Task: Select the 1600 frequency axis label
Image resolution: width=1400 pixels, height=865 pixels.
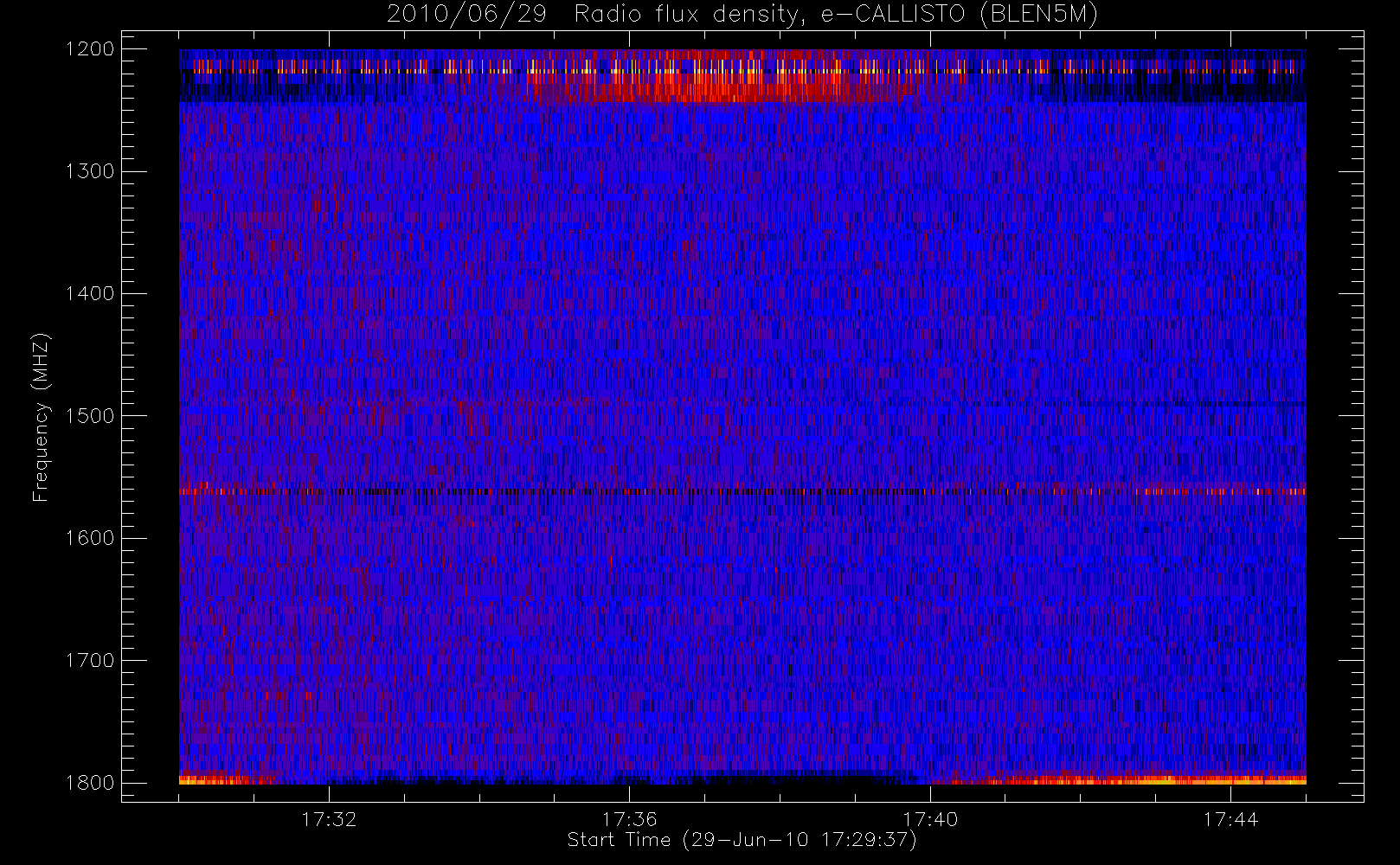Action: (x=90, y=538)
